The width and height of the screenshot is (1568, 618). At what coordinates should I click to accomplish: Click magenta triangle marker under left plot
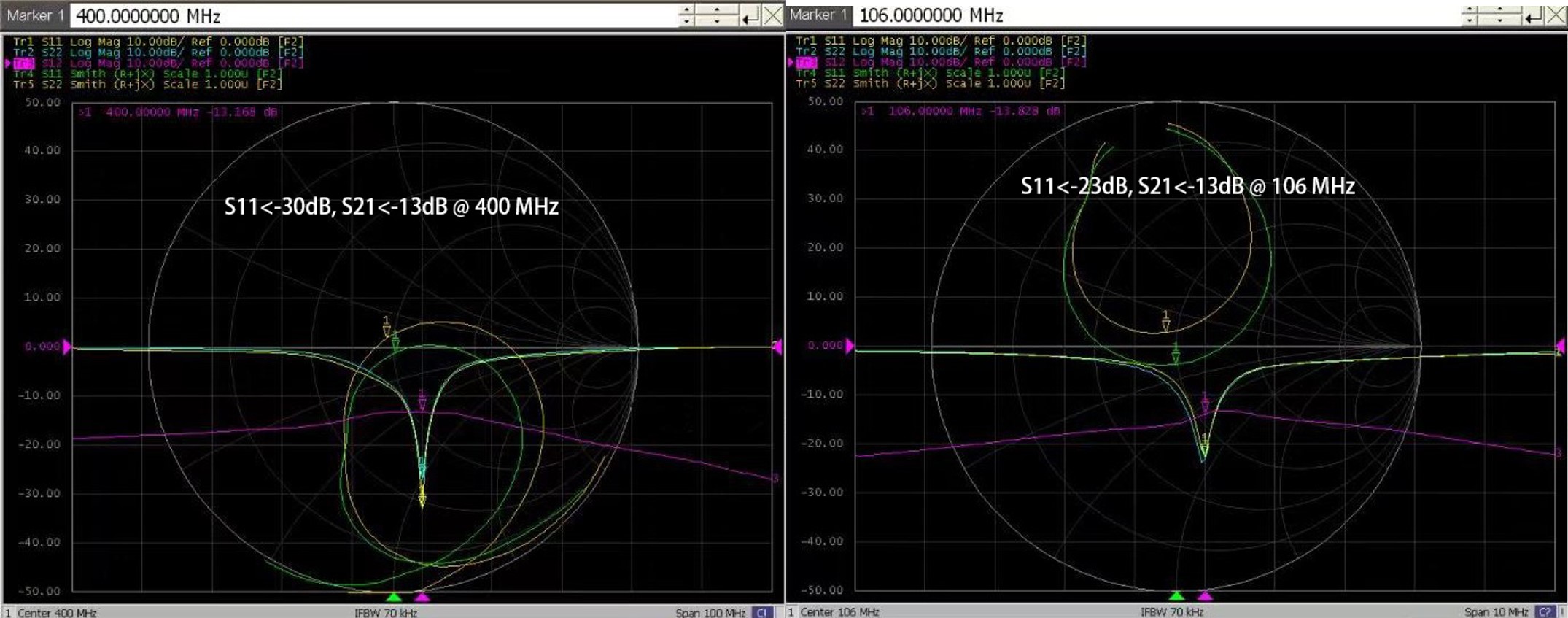pos(422,597)
